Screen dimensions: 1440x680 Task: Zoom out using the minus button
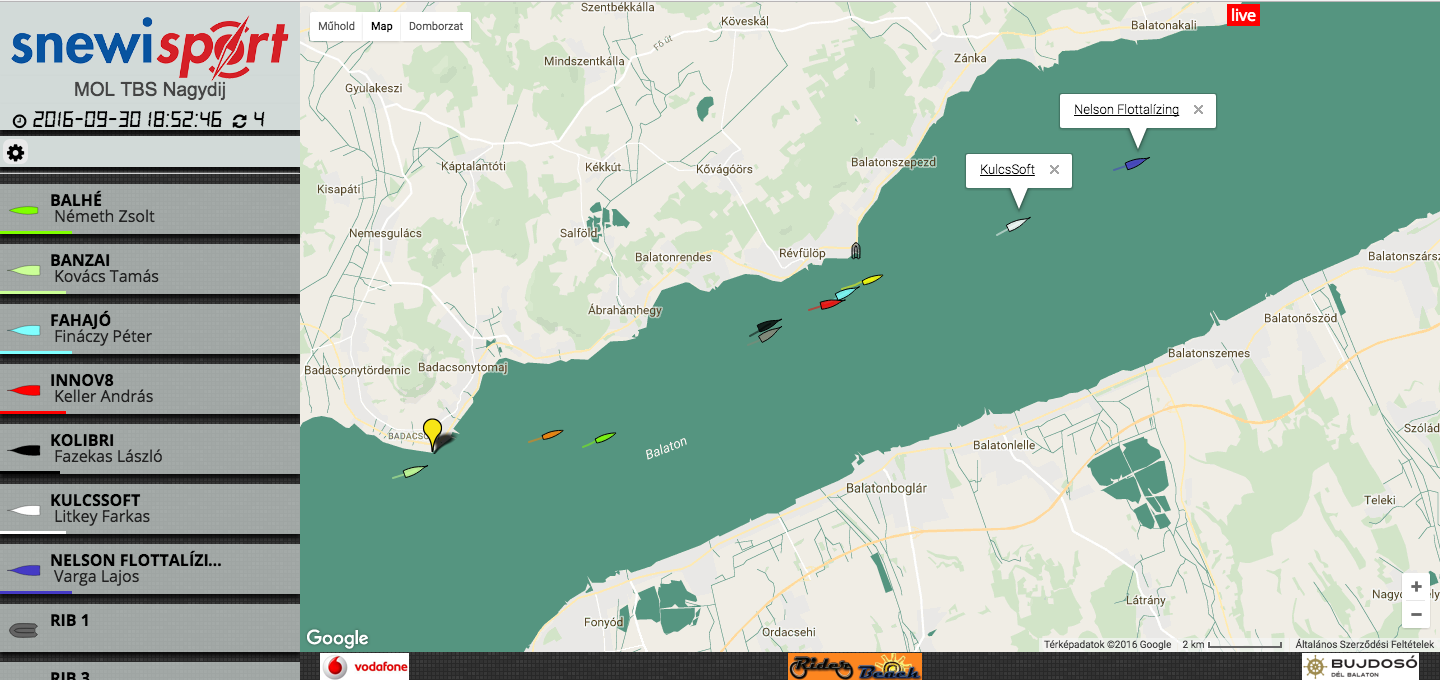(1416, 614)
